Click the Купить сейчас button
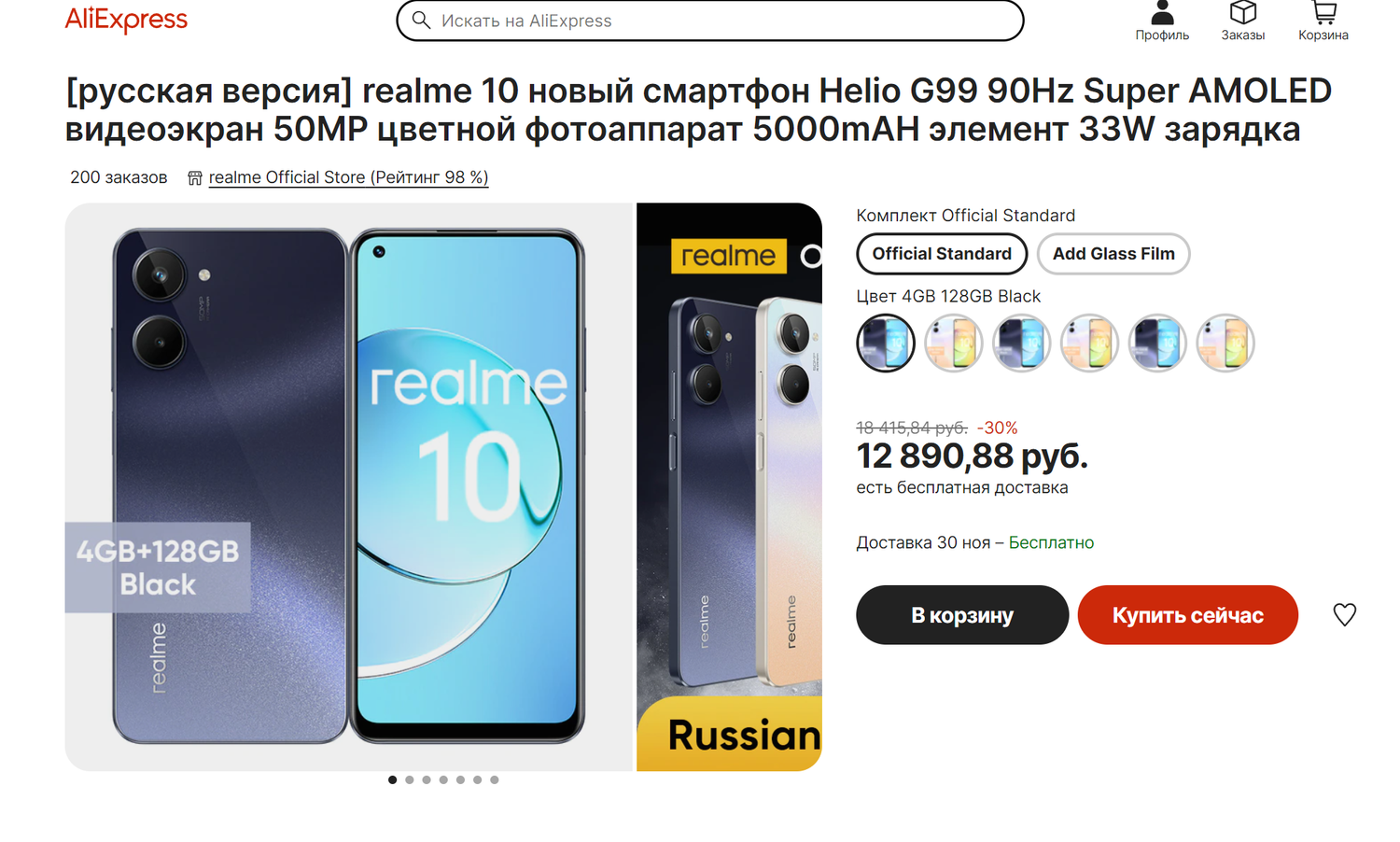Image resolution: width=1400 pixels, height=842 pixels. pos(1188,615)
